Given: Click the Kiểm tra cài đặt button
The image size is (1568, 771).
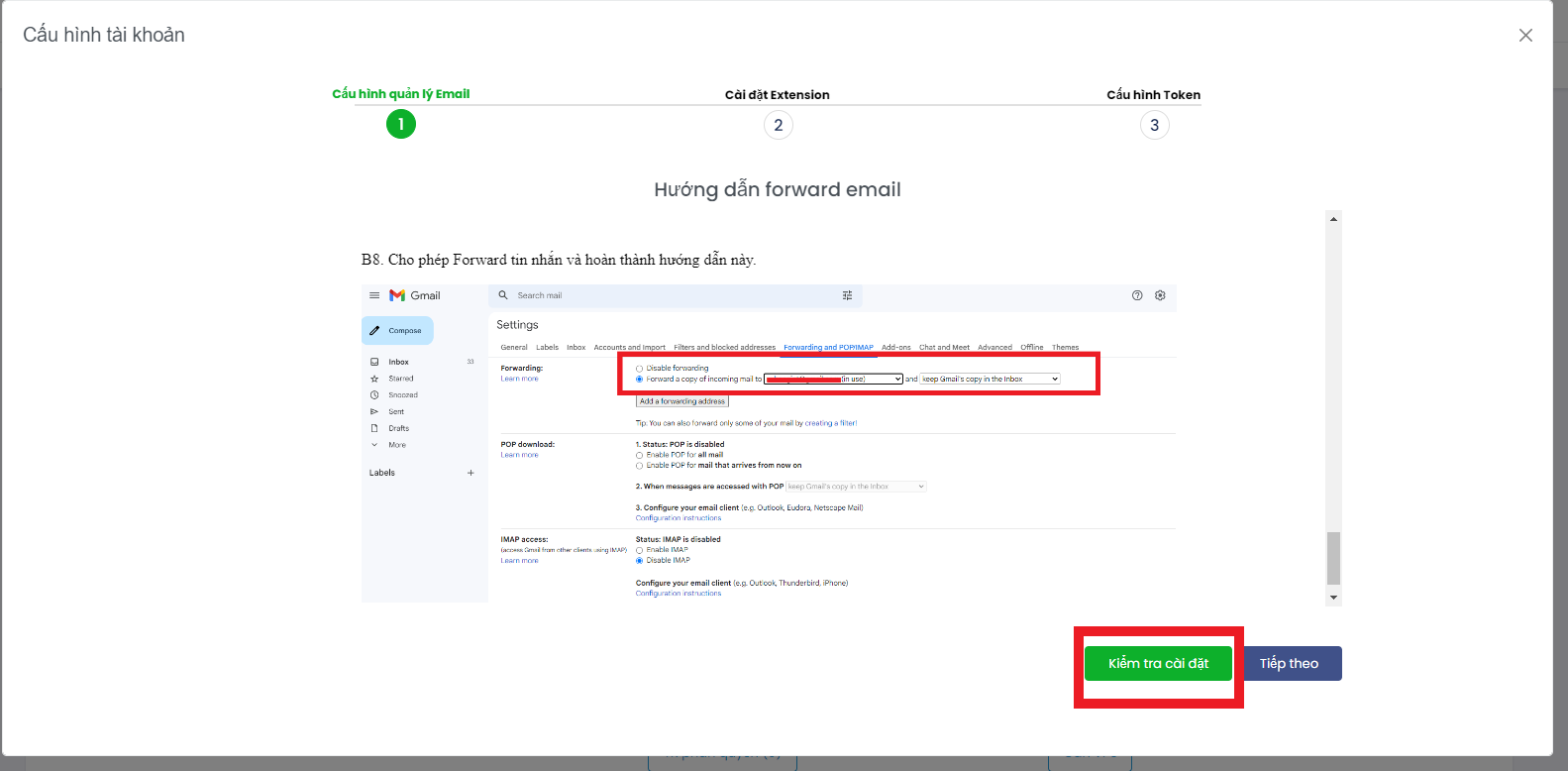Looking at the screenshot, I should (1158, 664).
